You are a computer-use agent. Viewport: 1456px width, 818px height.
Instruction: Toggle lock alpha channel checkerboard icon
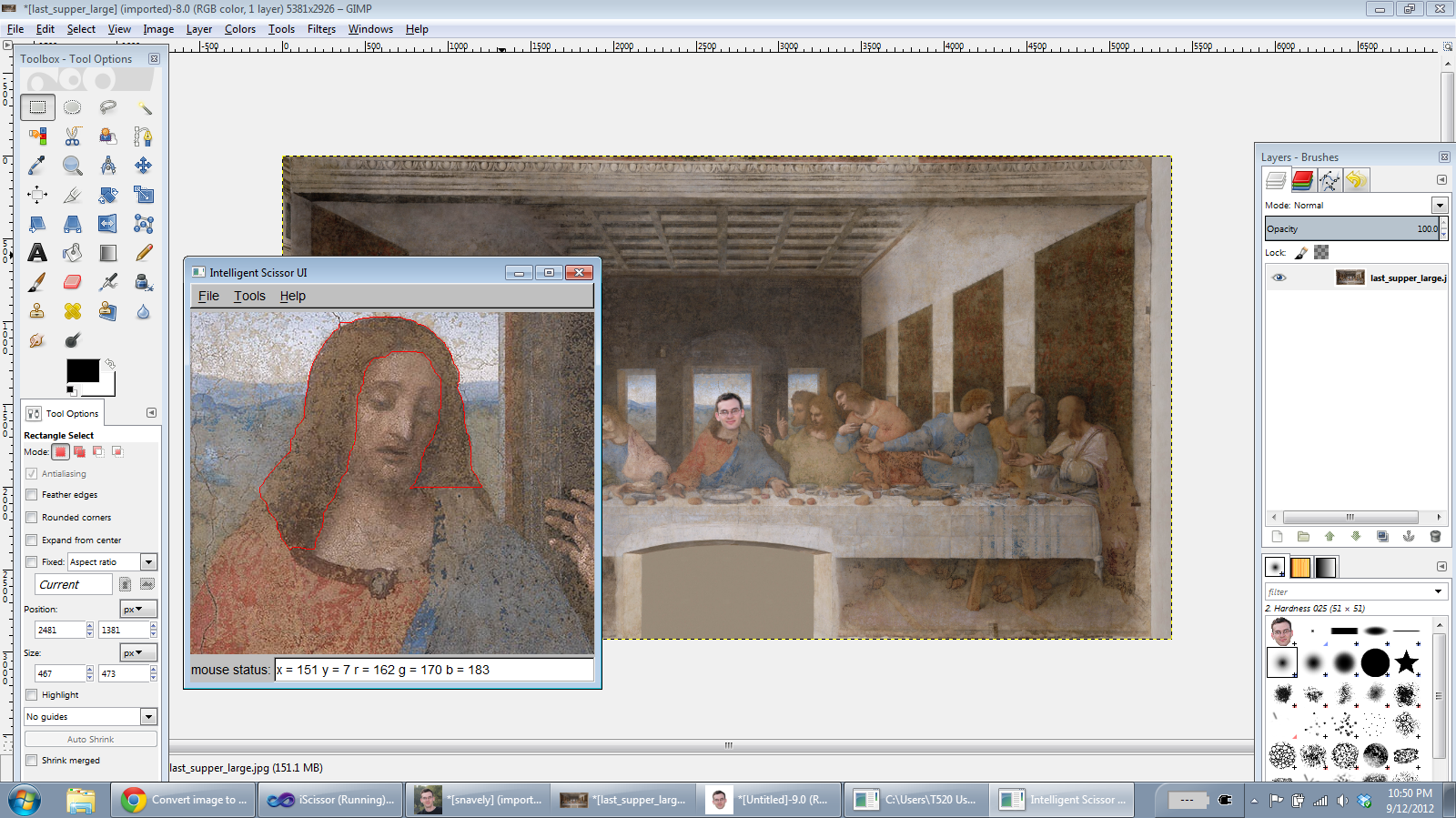[x=1321, y=252]
